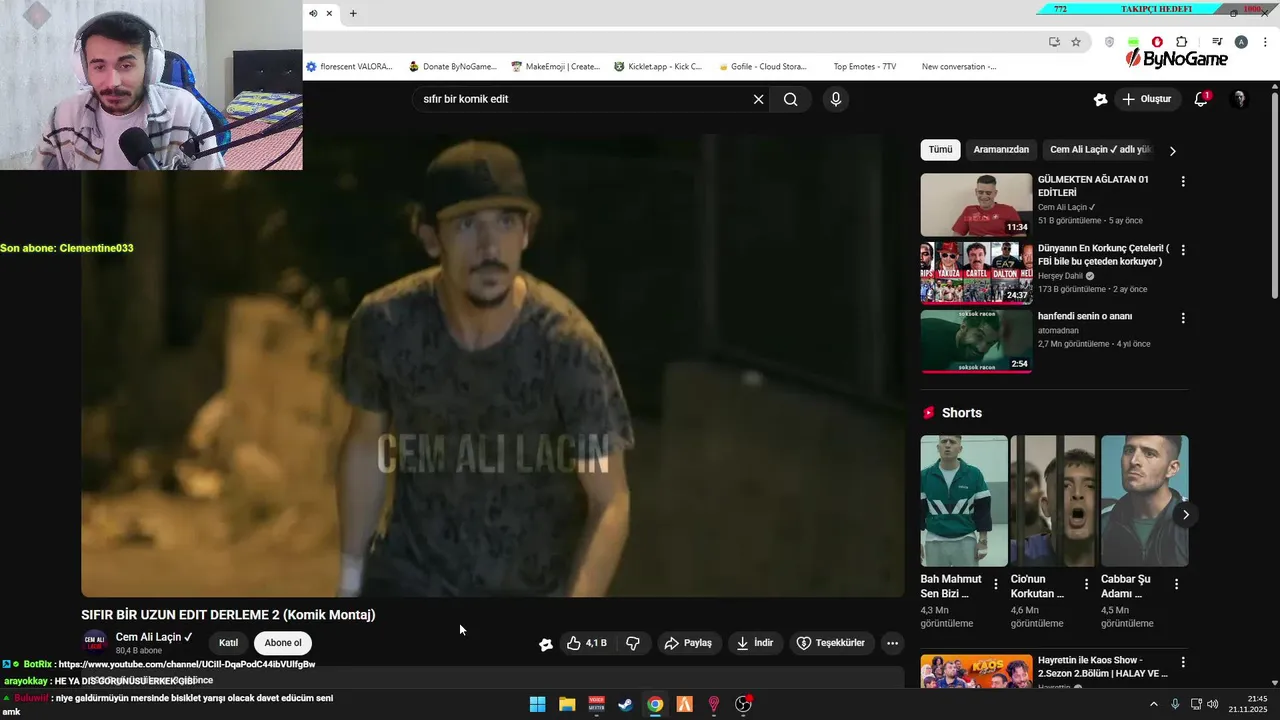Open more actions under the video
The width and height of the screenshot is (1280, 720).
click(x=893, y=643)
